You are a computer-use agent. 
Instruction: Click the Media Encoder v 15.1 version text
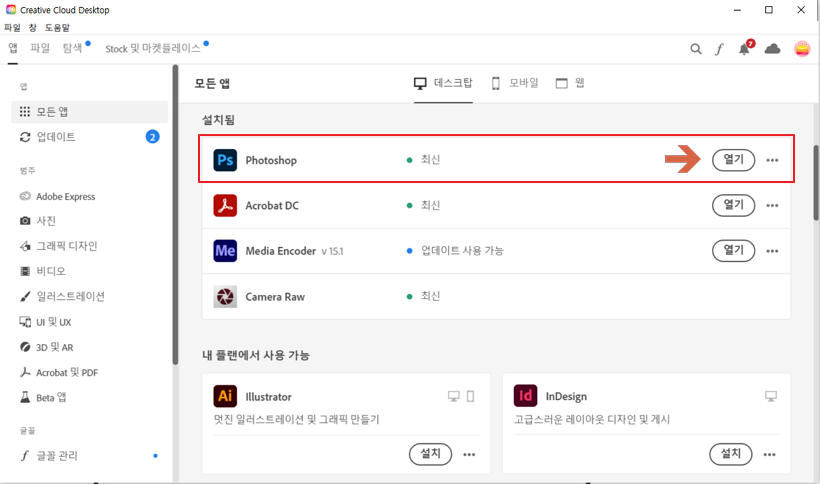pyautogui.click(x=332, y=251)
